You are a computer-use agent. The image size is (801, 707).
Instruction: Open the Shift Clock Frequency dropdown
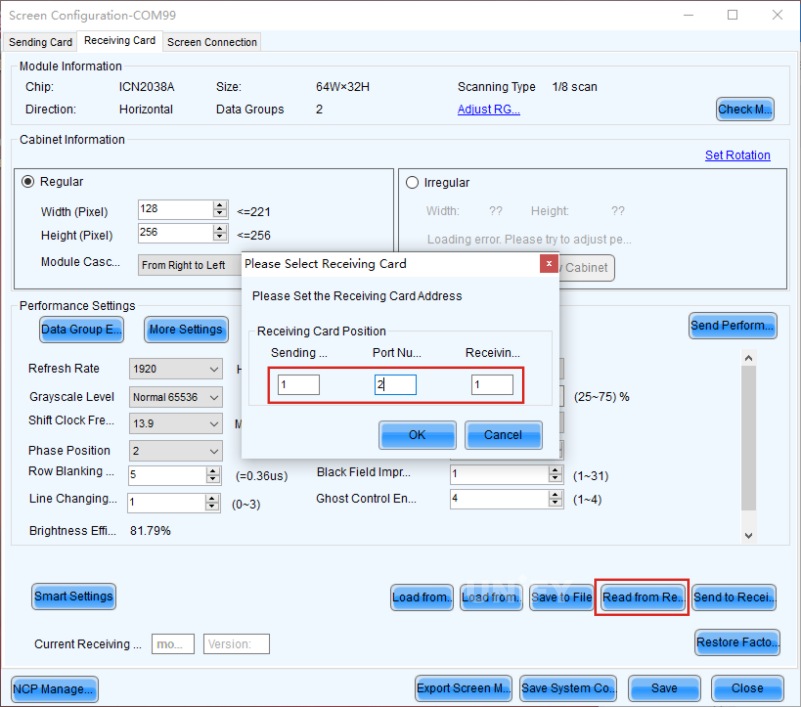coord(176,423)
